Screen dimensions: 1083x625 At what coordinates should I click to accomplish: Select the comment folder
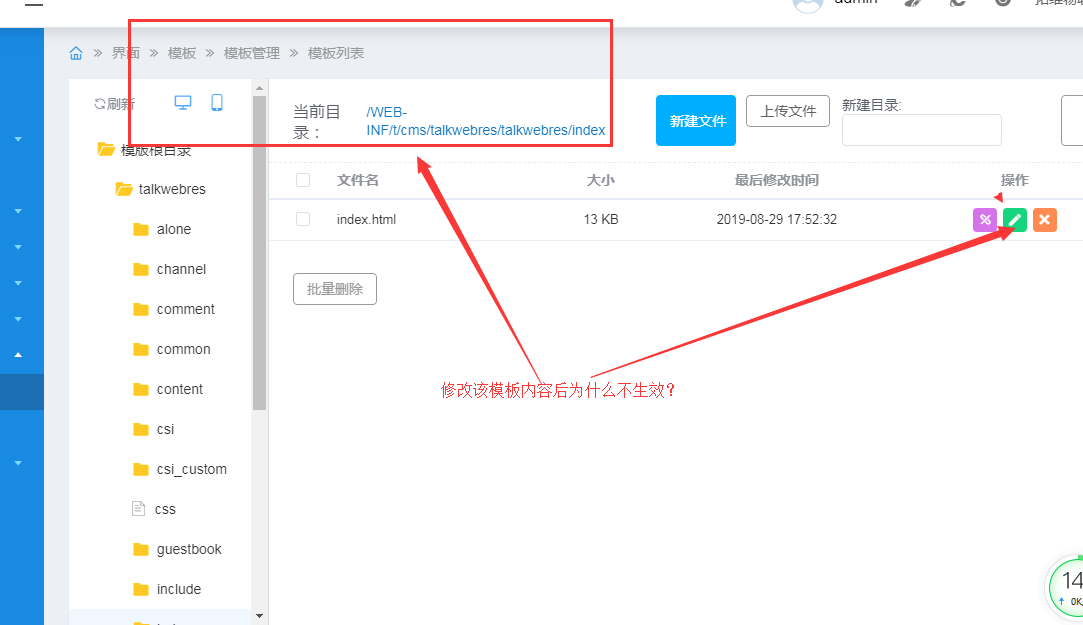pyautogui.click(x=185, y=309)
